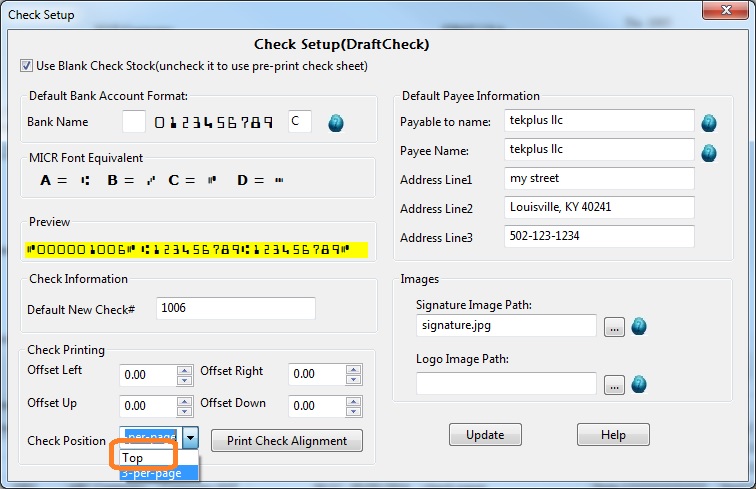This screenshot has width=756, height=489.
Task: Increase Offset Left value with up arrow
Action: (184, 369)
